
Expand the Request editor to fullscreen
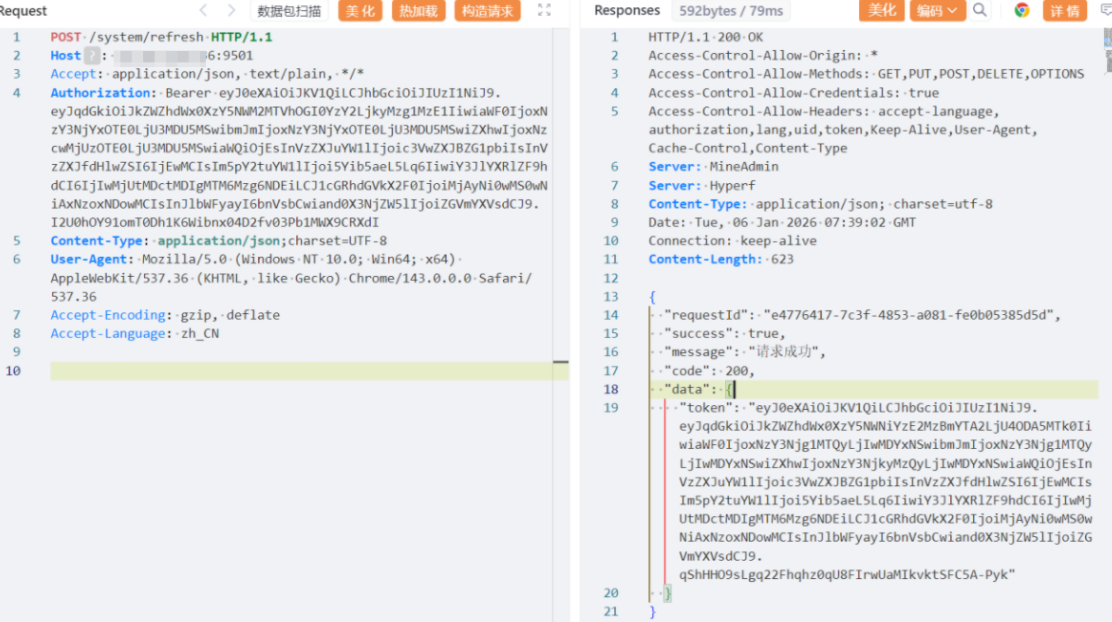[544, 11]
